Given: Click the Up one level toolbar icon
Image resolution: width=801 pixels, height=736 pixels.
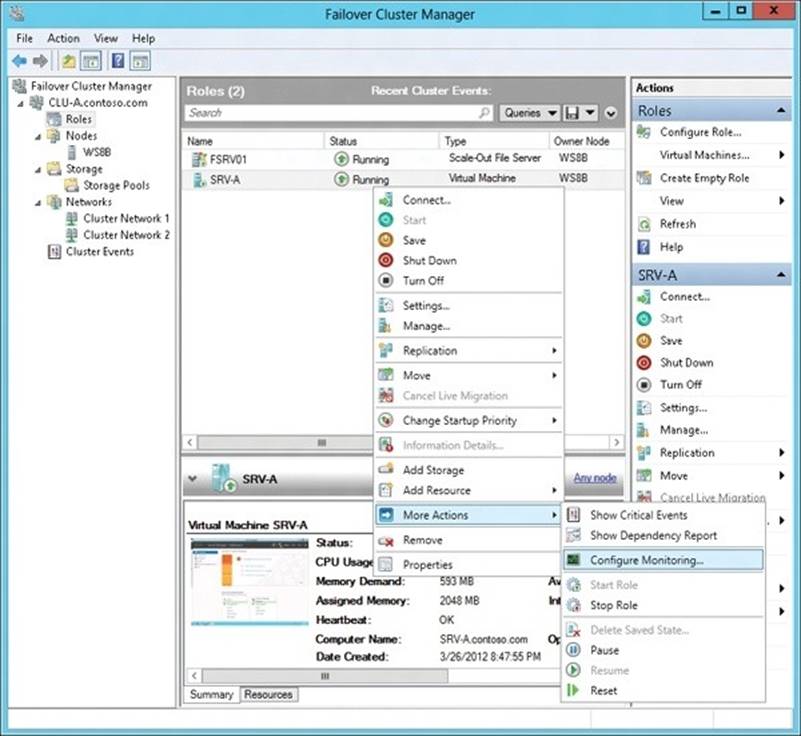Looking at the screenshot, I should tap(68, 61).
